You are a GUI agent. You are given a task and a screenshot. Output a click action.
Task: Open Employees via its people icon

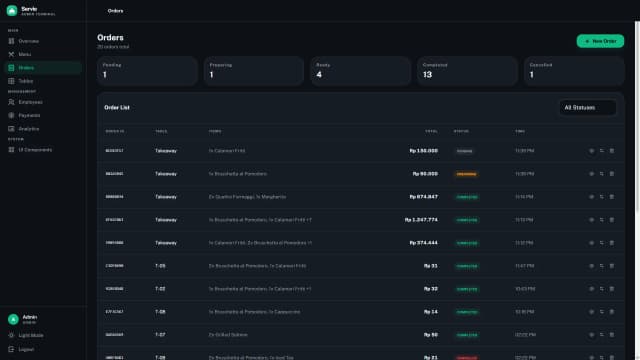11,102
